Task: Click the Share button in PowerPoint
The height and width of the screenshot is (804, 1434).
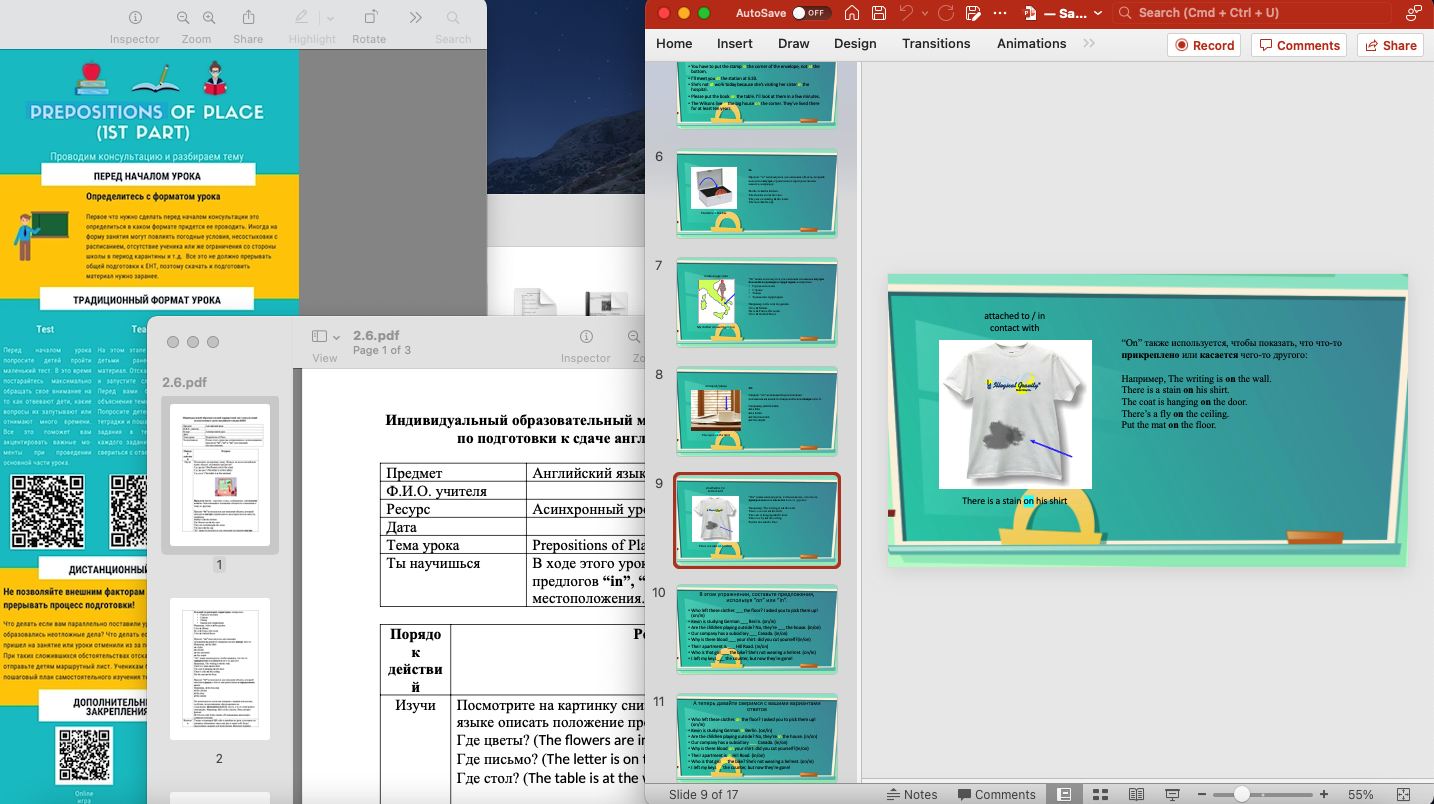Action: click(x=1390, y=45)
